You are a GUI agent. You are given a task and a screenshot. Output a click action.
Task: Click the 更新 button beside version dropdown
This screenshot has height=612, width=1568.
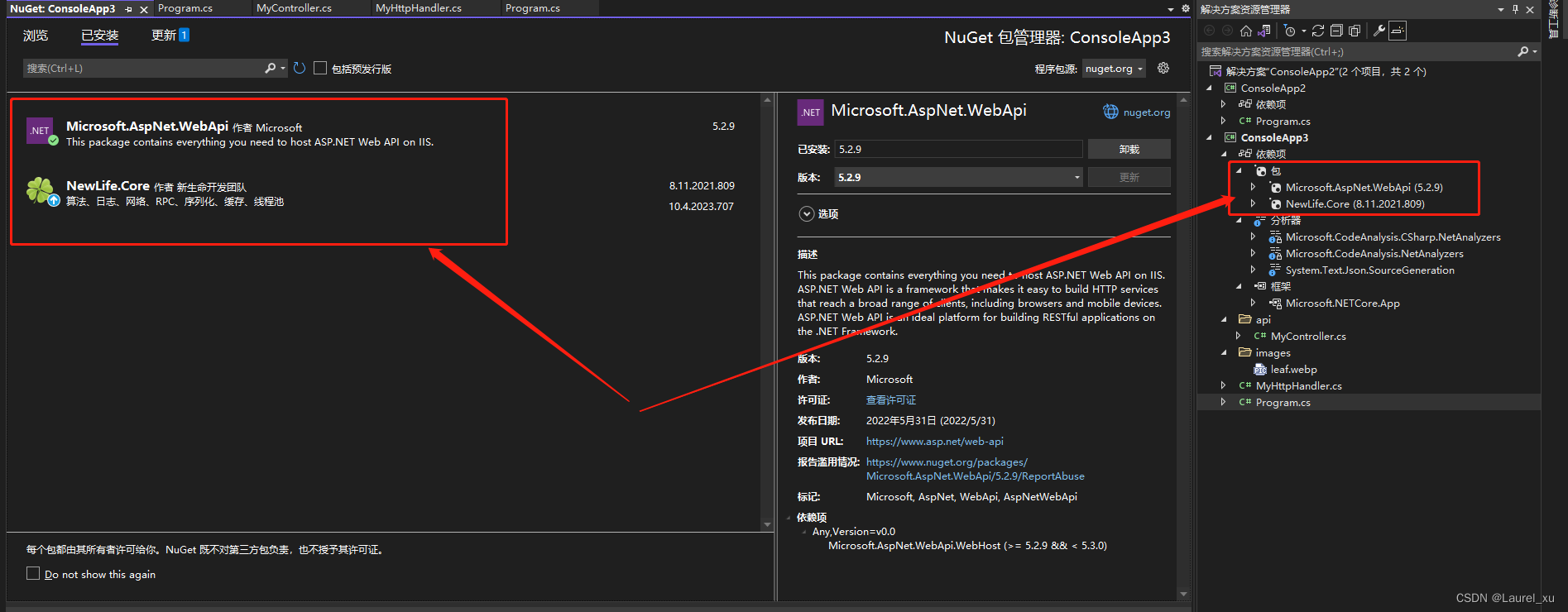[1129, 177]
